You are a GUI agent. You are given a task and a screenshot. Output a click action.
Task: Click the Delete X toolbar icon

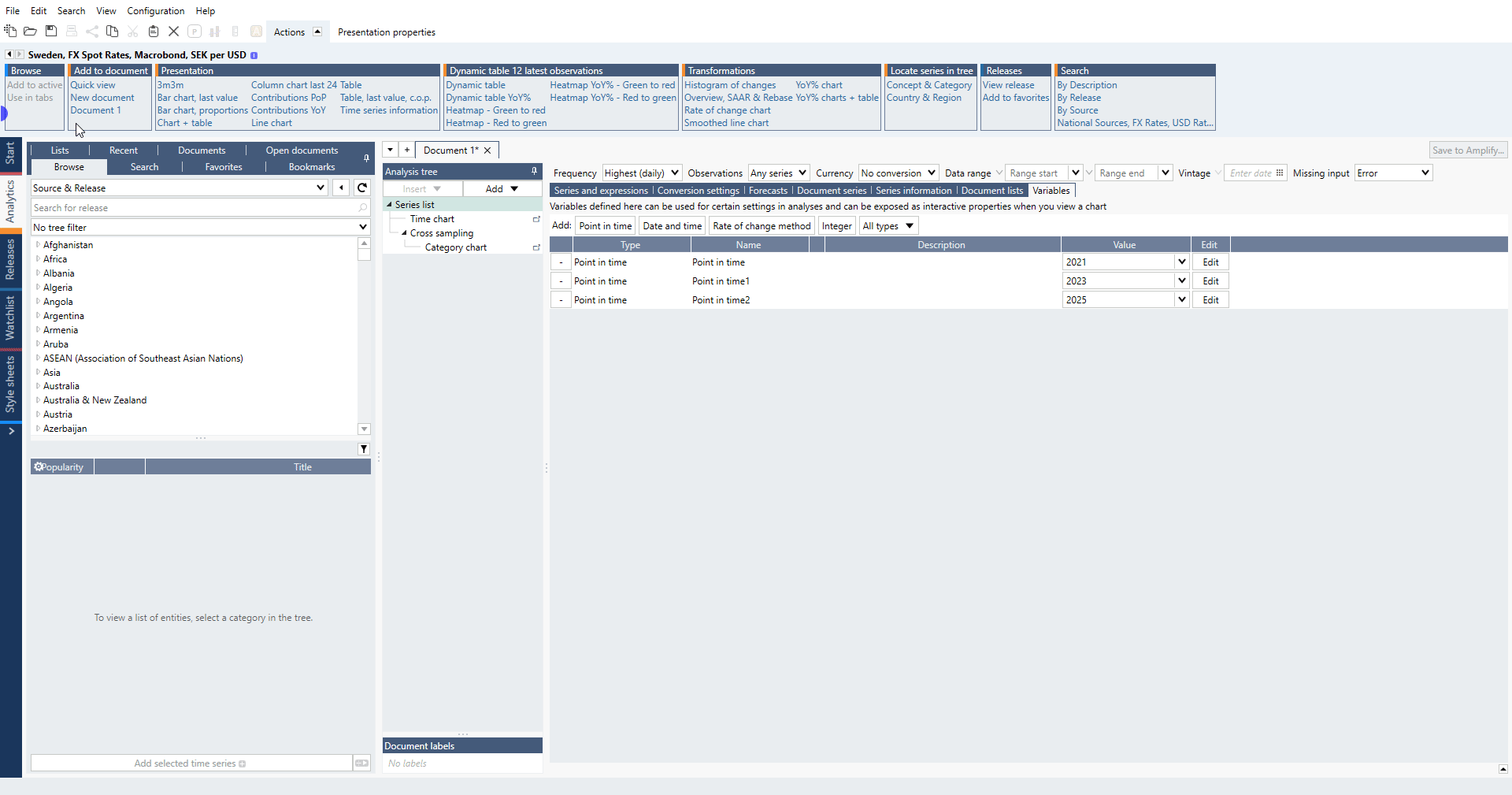[174, 32]
